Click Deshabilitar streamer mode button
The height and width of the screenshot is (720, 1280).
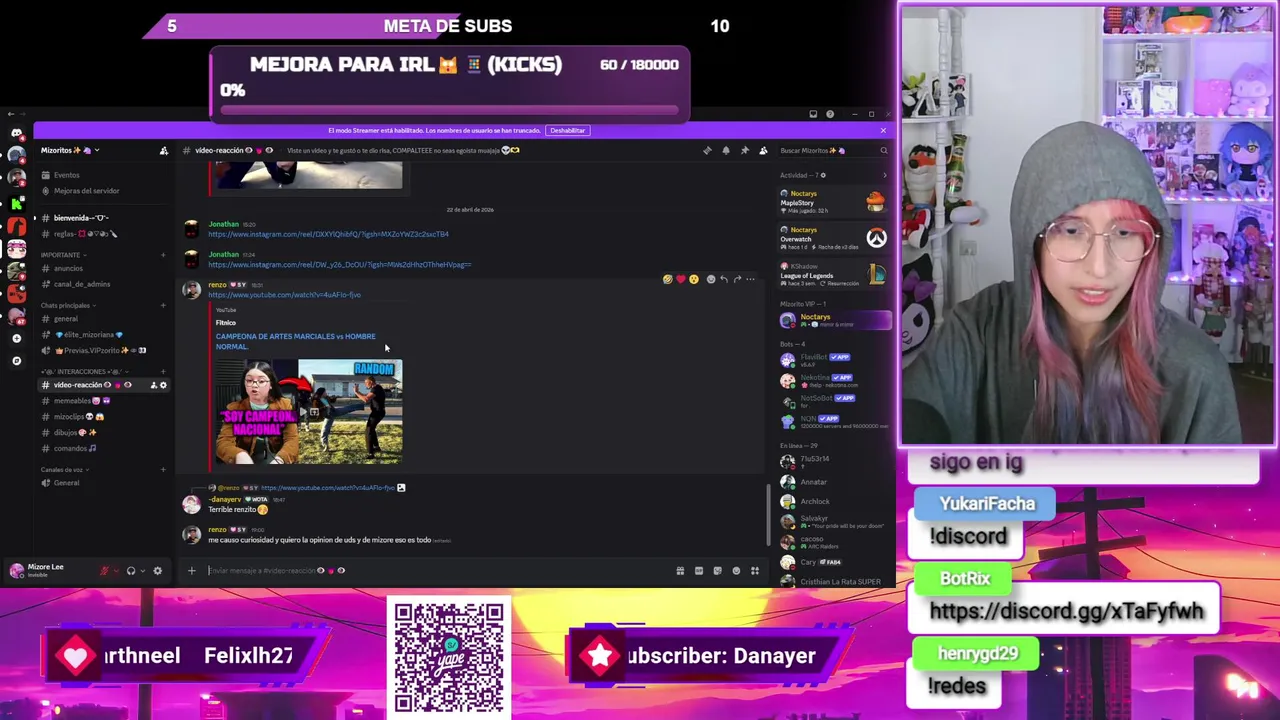tap(567, 130)
